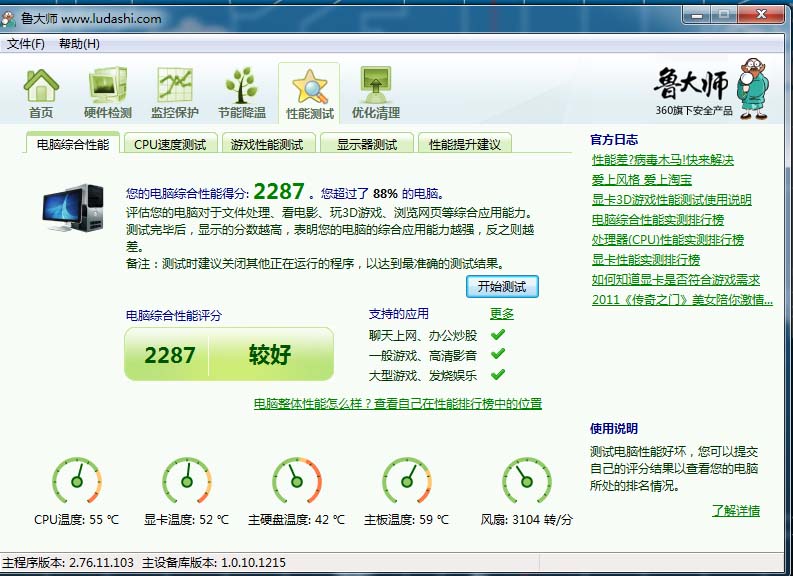Open the 节能降温 energy saving icon

pyautogui.click(x=242, y=94)
